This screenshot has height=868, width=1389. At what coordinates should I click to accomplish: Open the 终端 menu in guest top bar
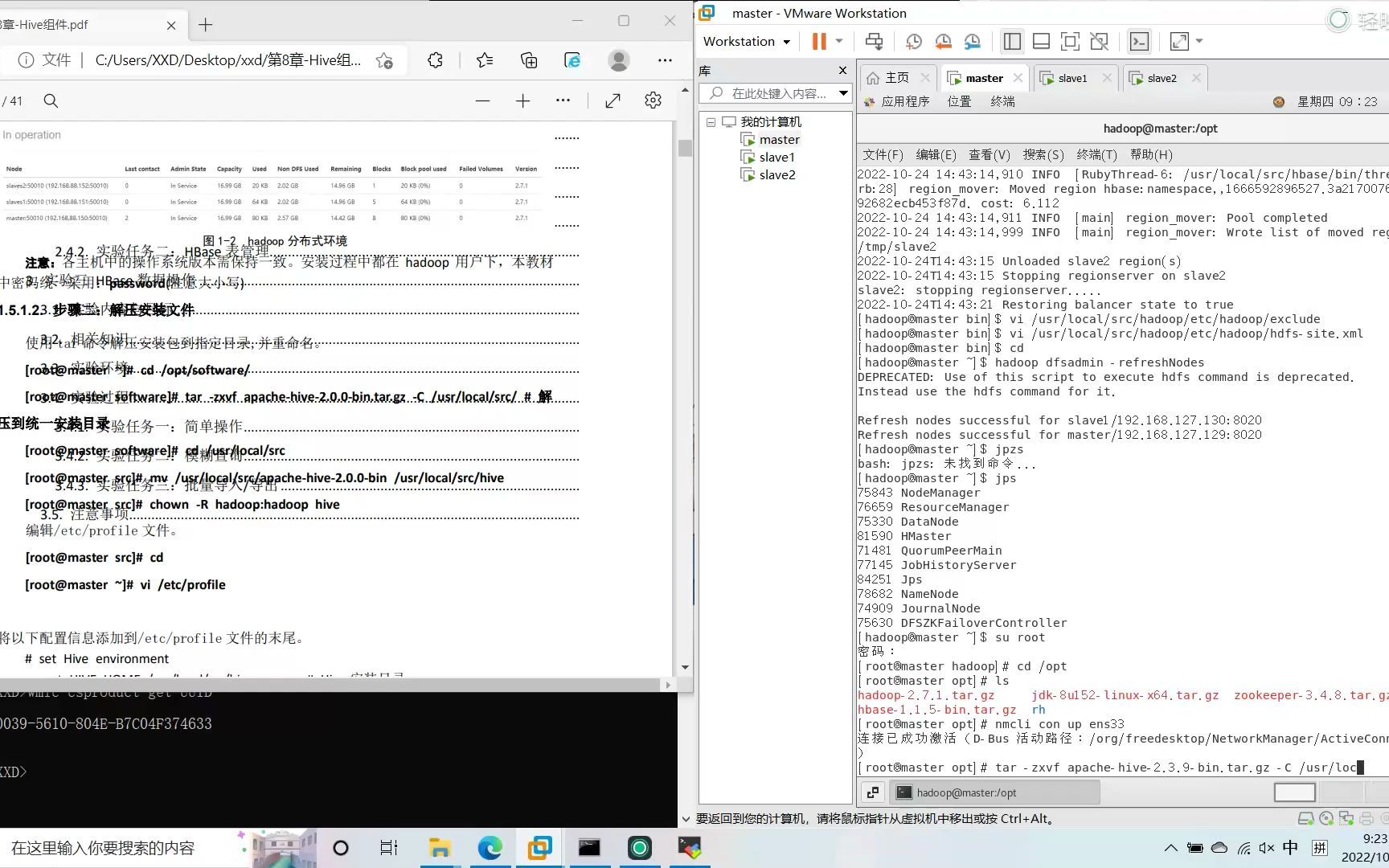pos(1002,101)
